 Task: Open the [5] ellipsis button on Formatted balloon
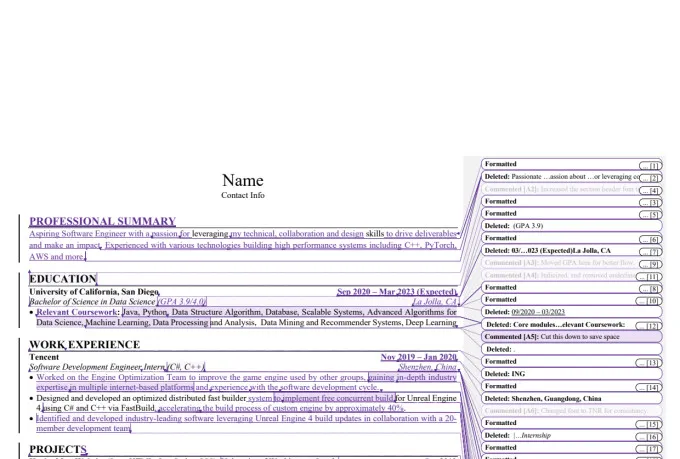pyautogui.click(x=650, y=215)
